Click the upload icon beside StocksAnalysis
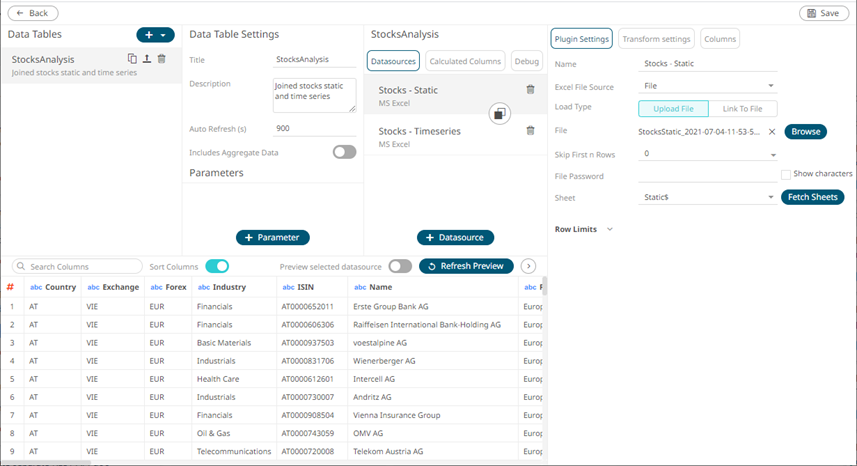Image resolution: width=857 pixels, height=466 pixels. click(x=146, y=59)
